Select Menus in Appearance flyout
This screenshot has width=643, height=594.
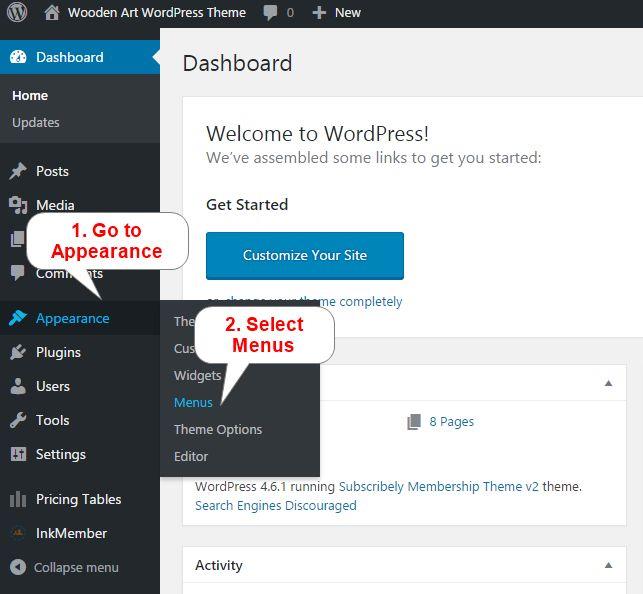pos(193,403)
